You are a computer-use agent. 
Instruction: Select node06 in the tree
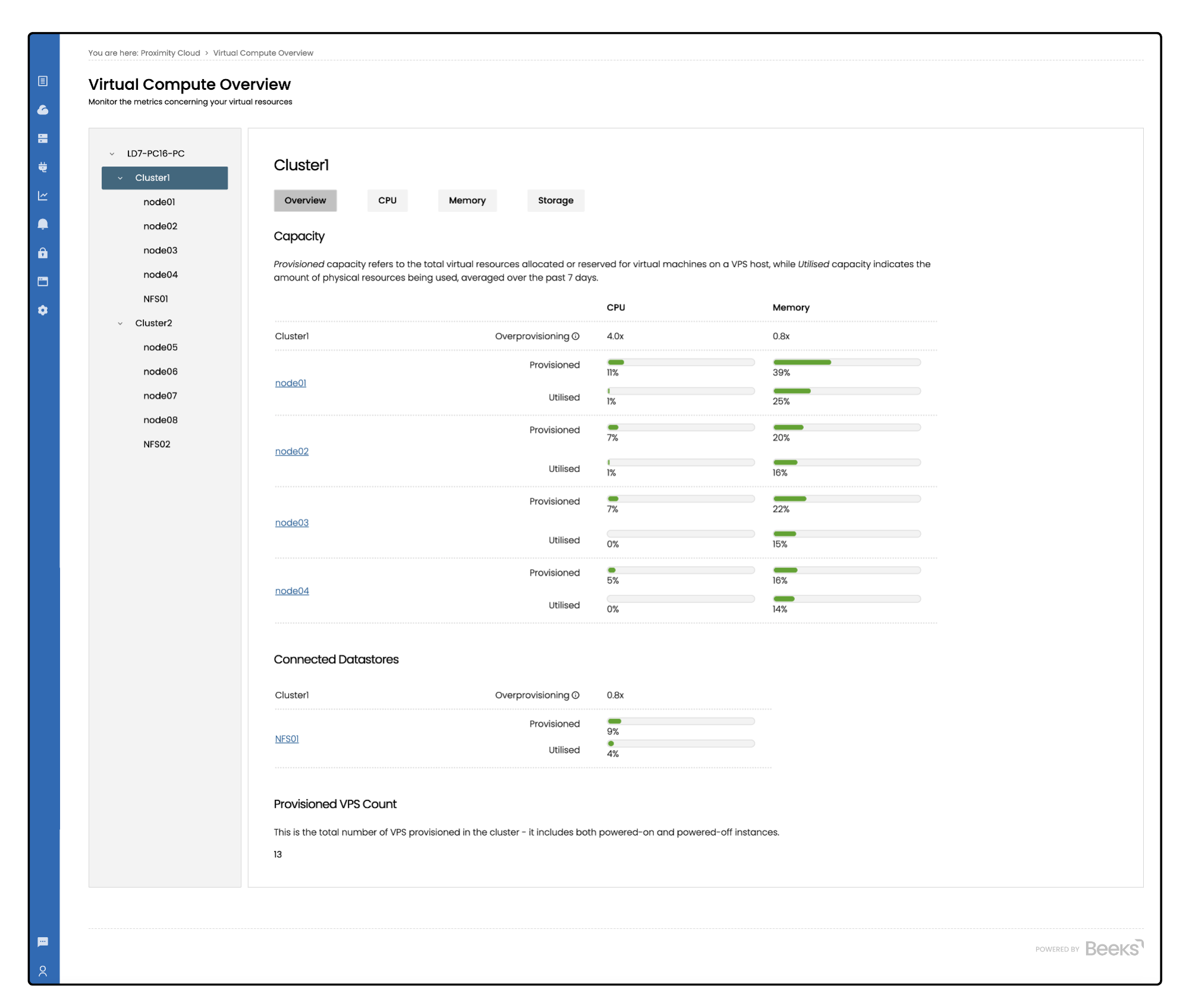tap(161, 372)
